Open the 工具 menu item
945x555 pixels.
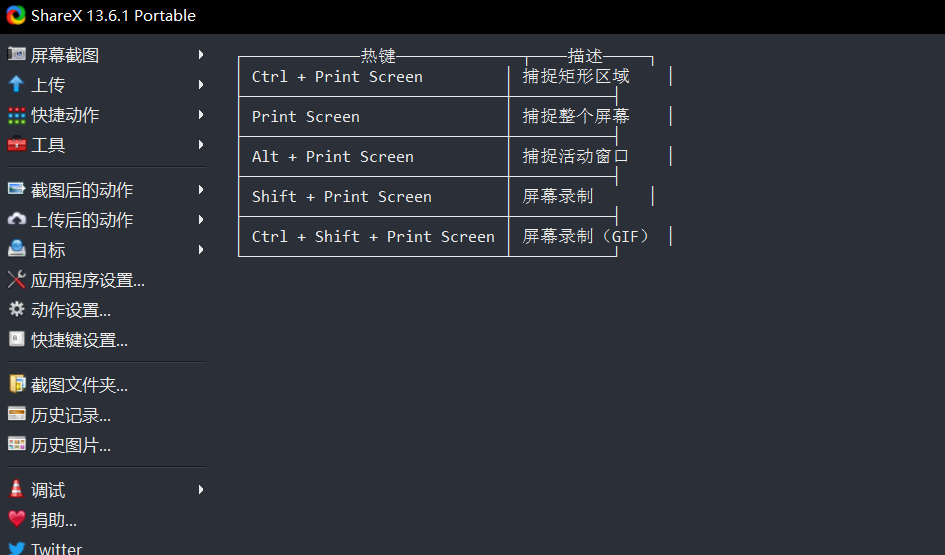48,145
